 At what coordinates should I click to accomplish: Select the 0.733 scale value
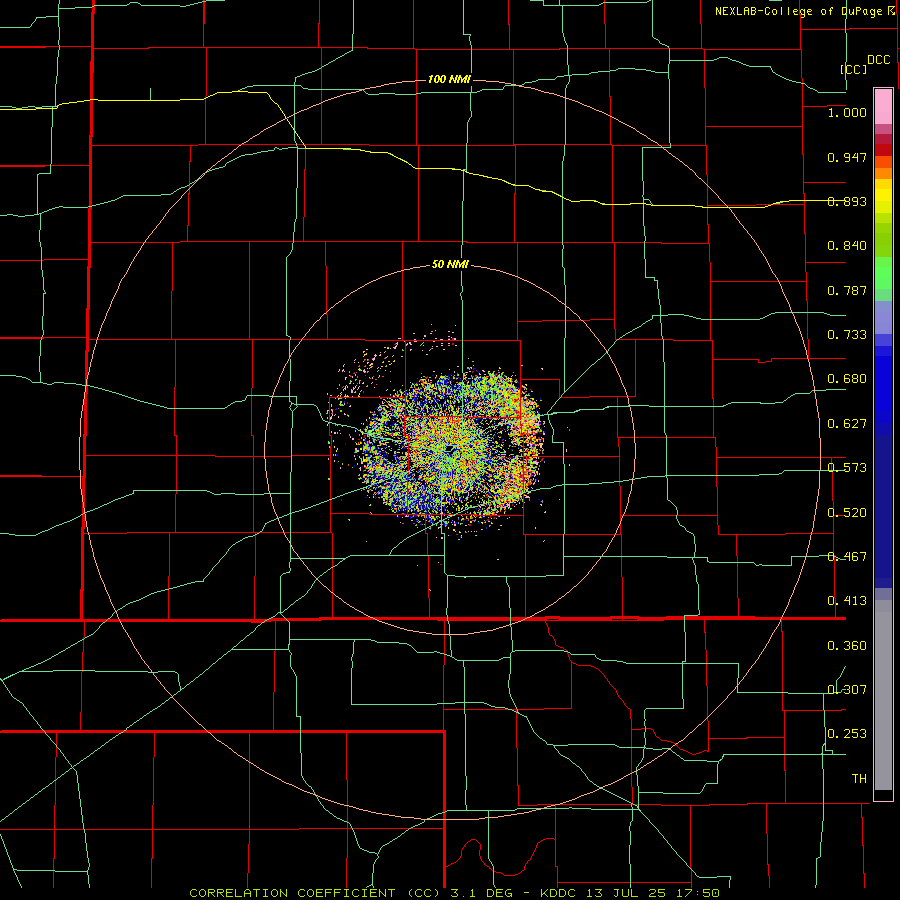tap(847, 335)
